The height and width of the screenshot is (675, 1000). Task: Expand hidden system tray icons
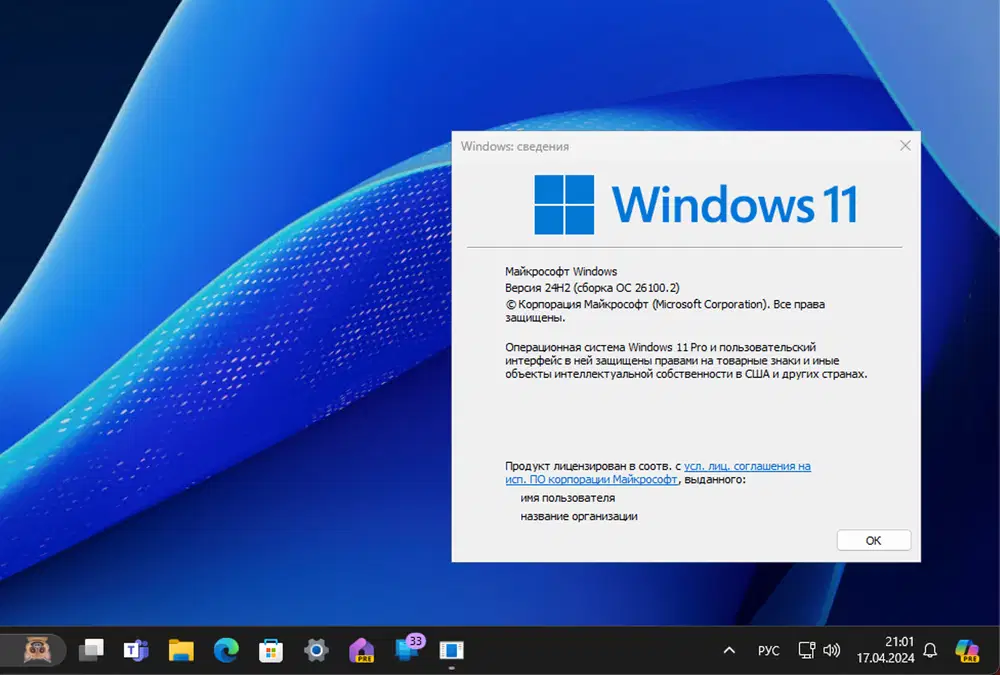point(730,650)
